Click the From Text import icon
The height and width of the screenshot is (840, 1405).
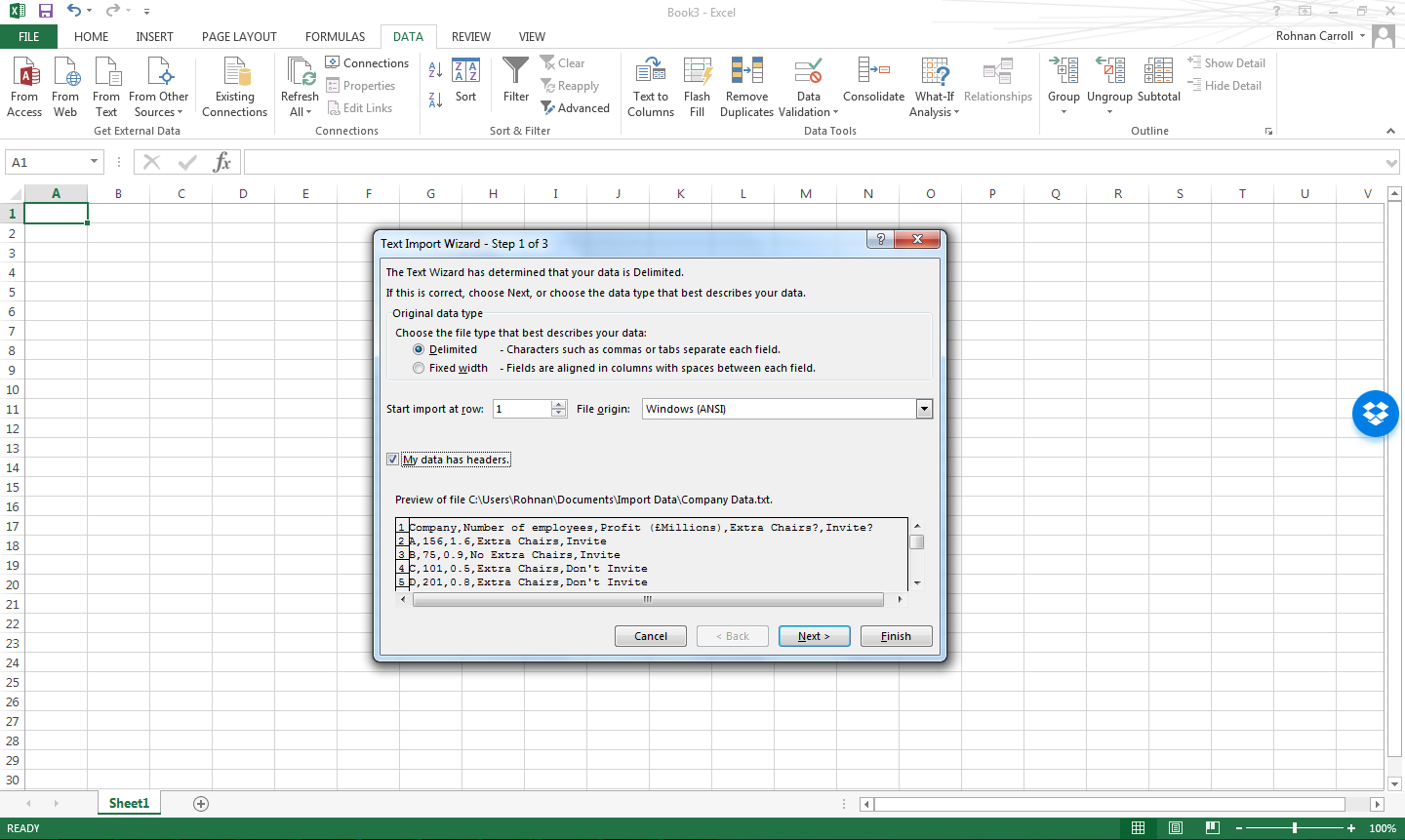coord(106,87)
